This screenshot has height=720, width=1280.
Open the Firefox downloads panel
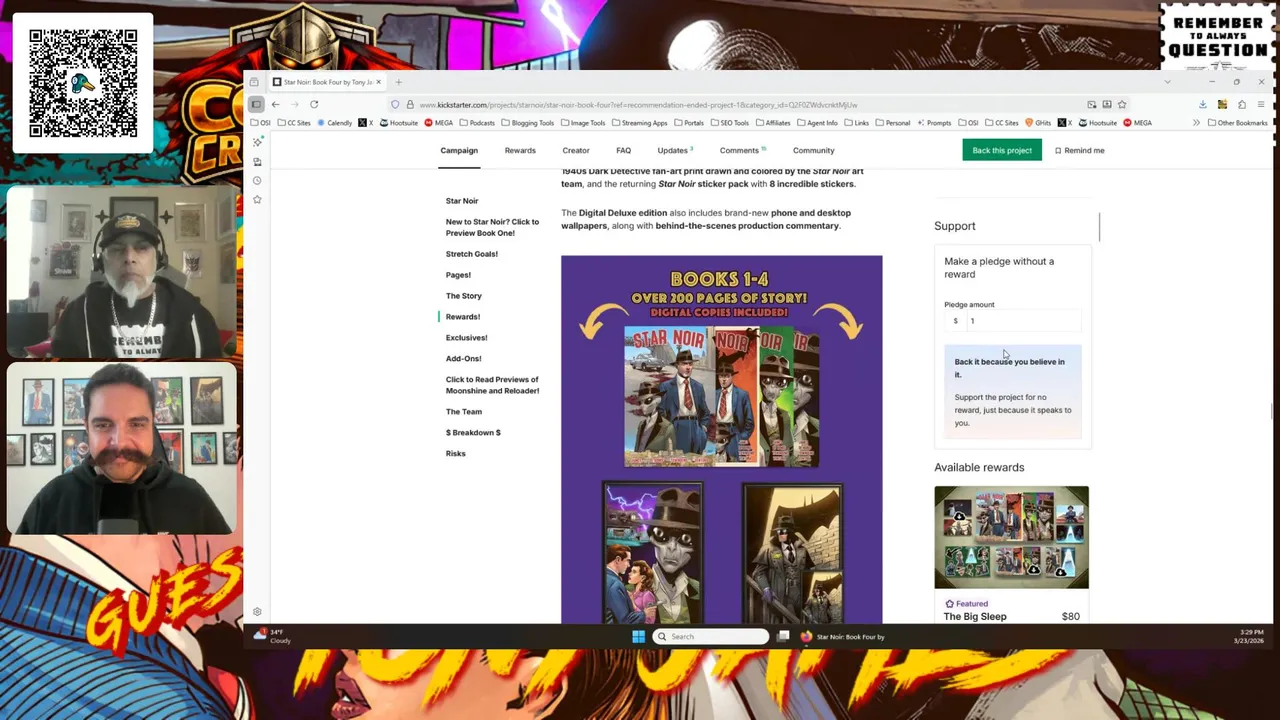[1203, 104]
